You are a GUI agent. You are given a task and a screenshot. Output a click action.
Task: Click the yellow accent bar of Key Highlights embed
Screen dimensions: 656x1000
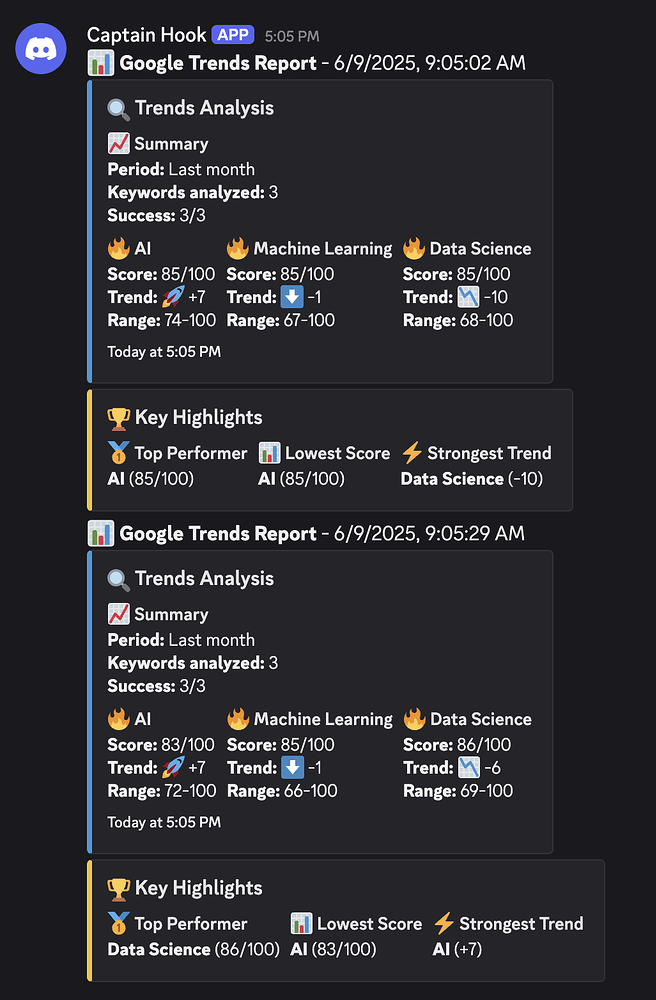[x=88, y=449]
